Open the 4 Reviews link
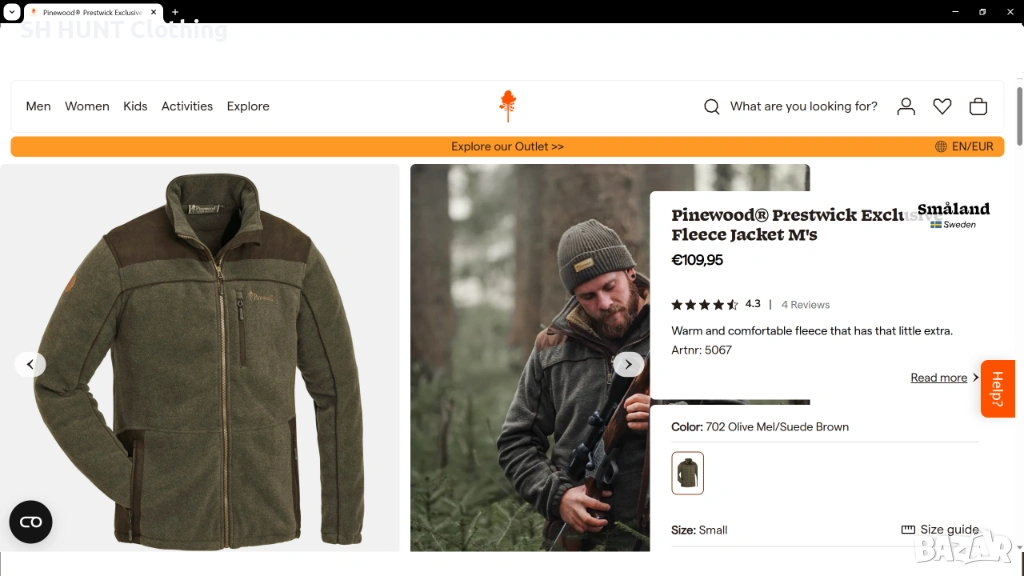The image size is (1024, 576). pyautogui.click(x=805, y=305)
